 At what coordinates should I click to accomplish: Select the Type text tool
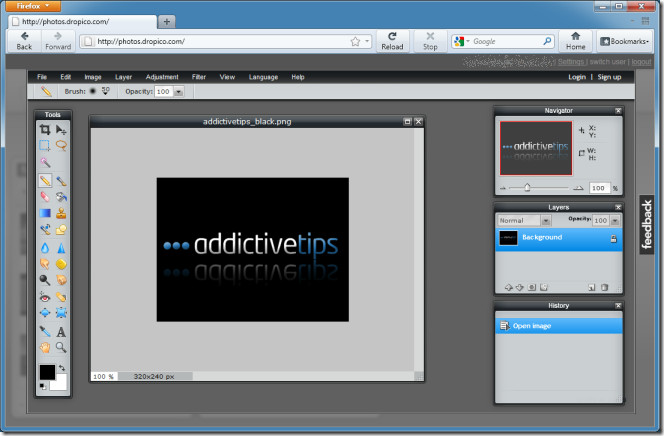pyautogui.click(x=61, y=332)
